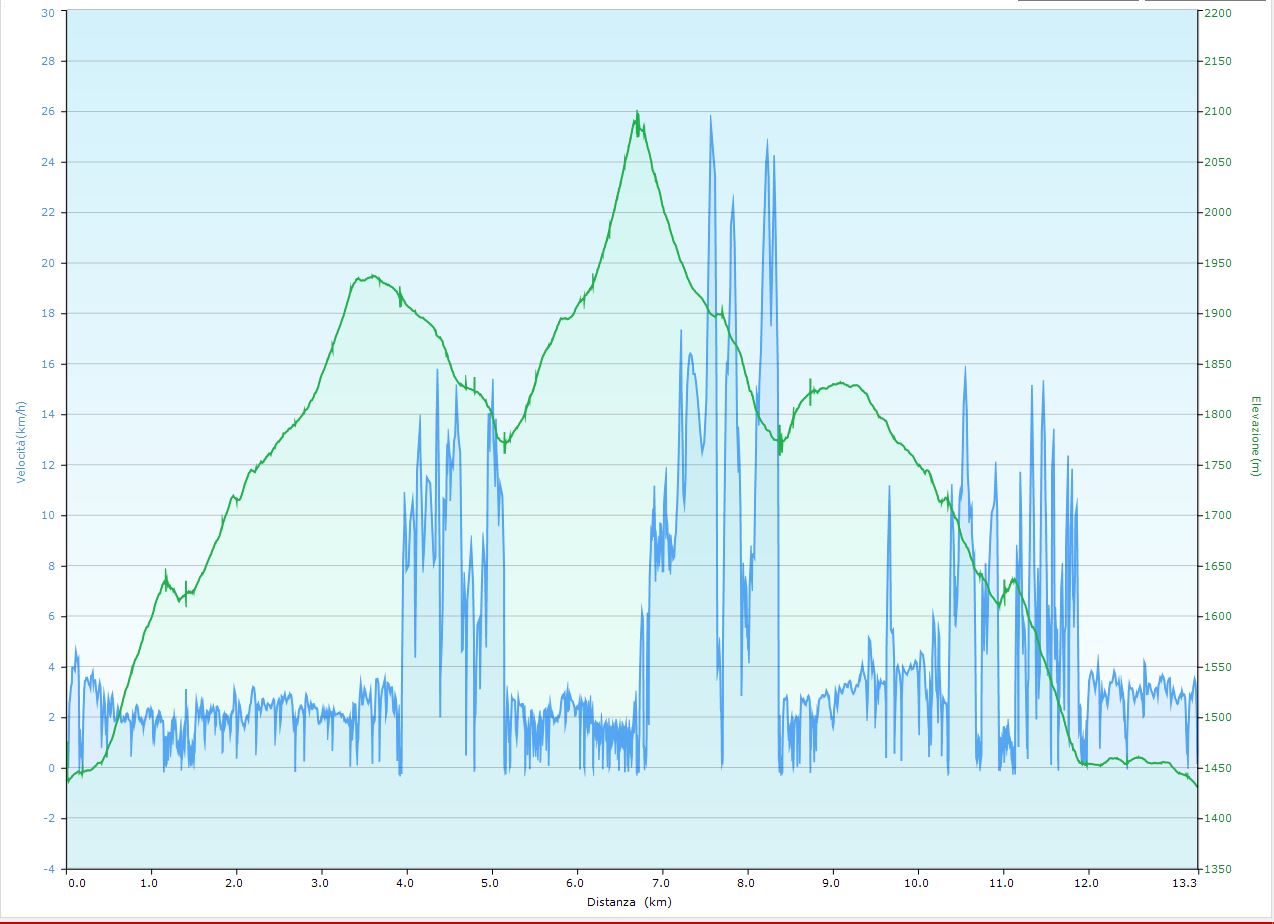
Task: Click the Velocità (km/h) axis title
Action: (x=20, y=440)
